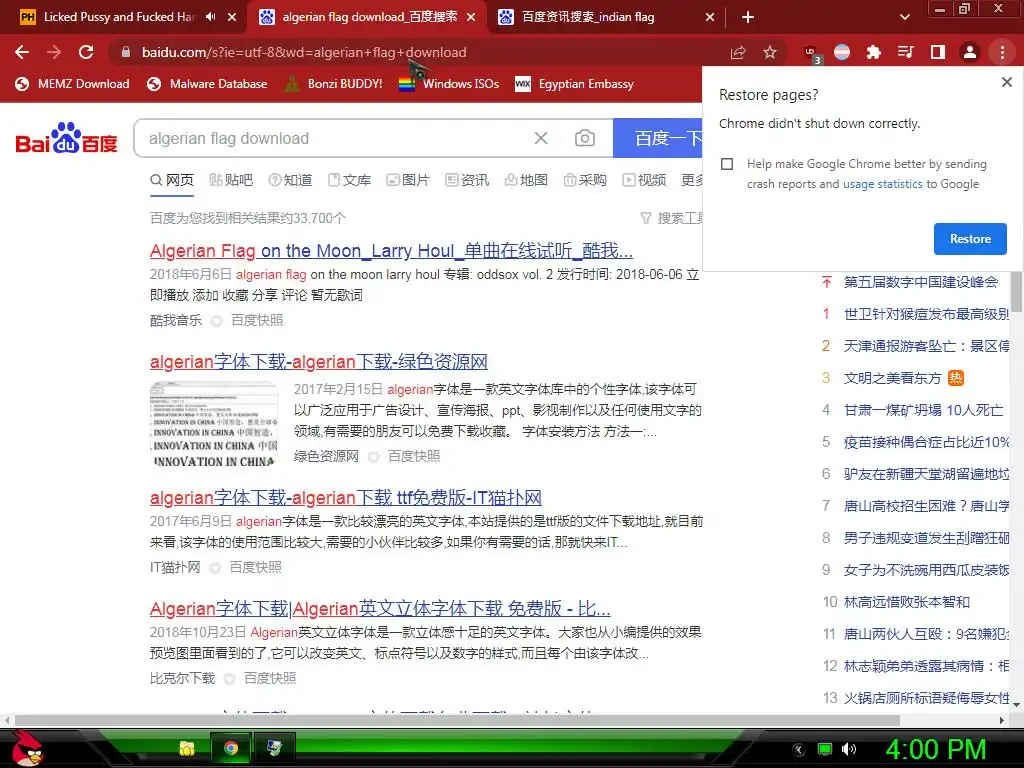Open the Extensions puzzle icon
The width and height of the screenshot is (1024, 768).
click(873, 52)
